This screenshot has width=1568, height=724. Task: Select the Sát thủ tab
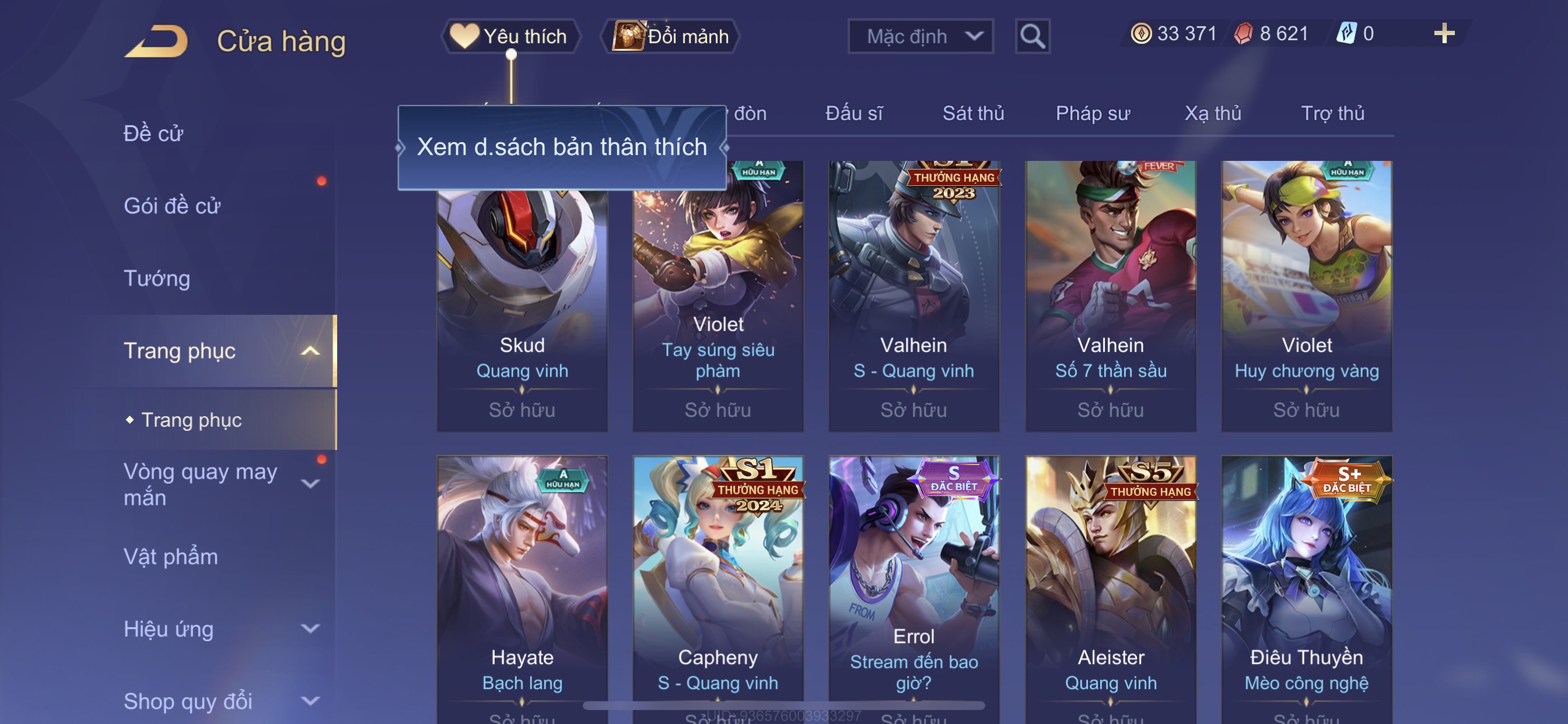(974, 113)
